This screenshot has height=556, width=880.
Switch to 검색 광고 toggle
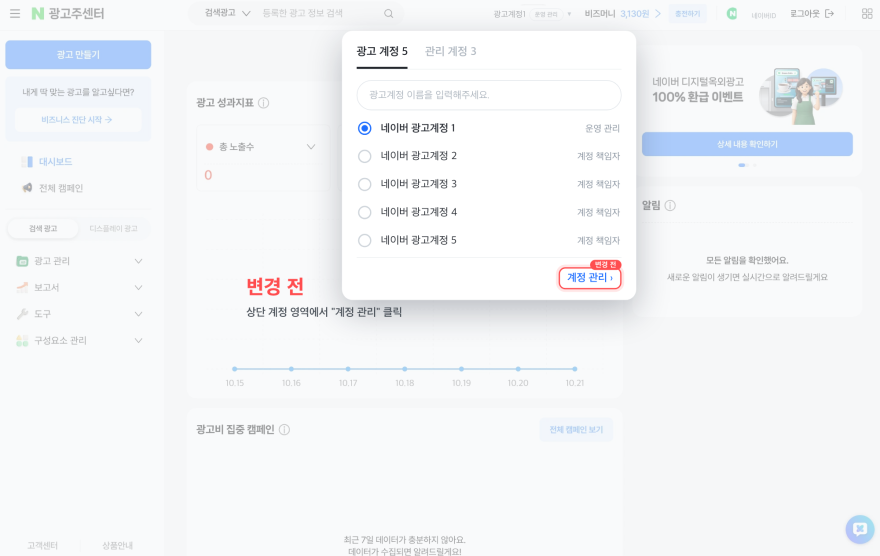point(43,228)
